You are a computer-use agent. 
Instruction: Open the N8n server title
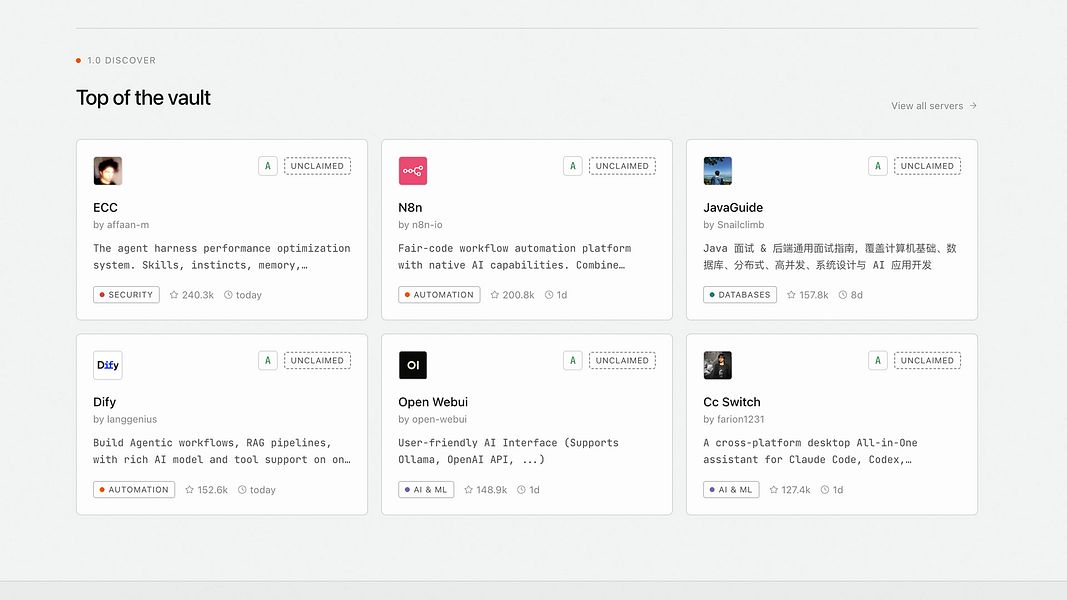point(410,207)
